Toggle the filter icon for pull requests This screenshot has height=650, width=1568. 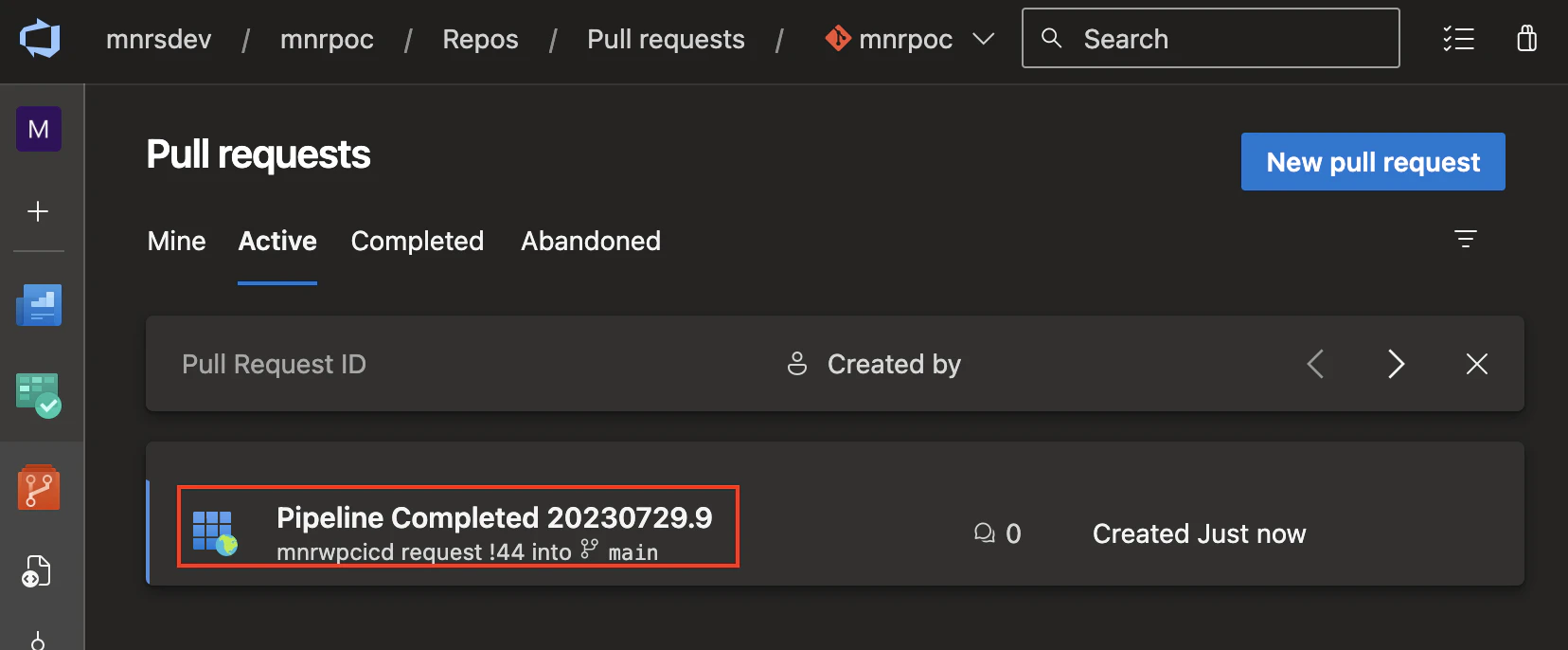pyautogui.click(x=1466, y=239)
